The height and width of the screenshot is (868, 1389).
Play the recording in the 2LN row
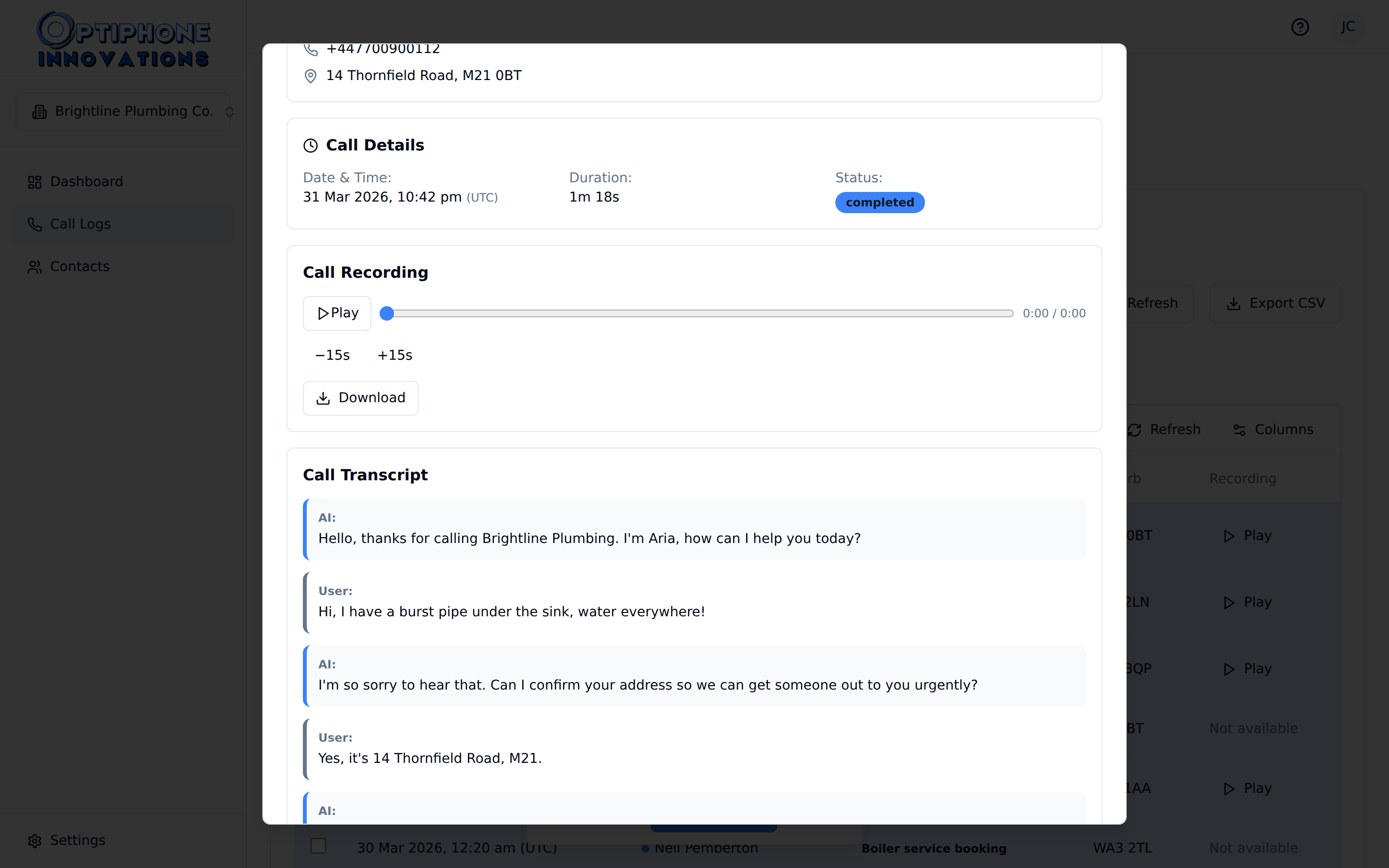[x=1248, y=602]
